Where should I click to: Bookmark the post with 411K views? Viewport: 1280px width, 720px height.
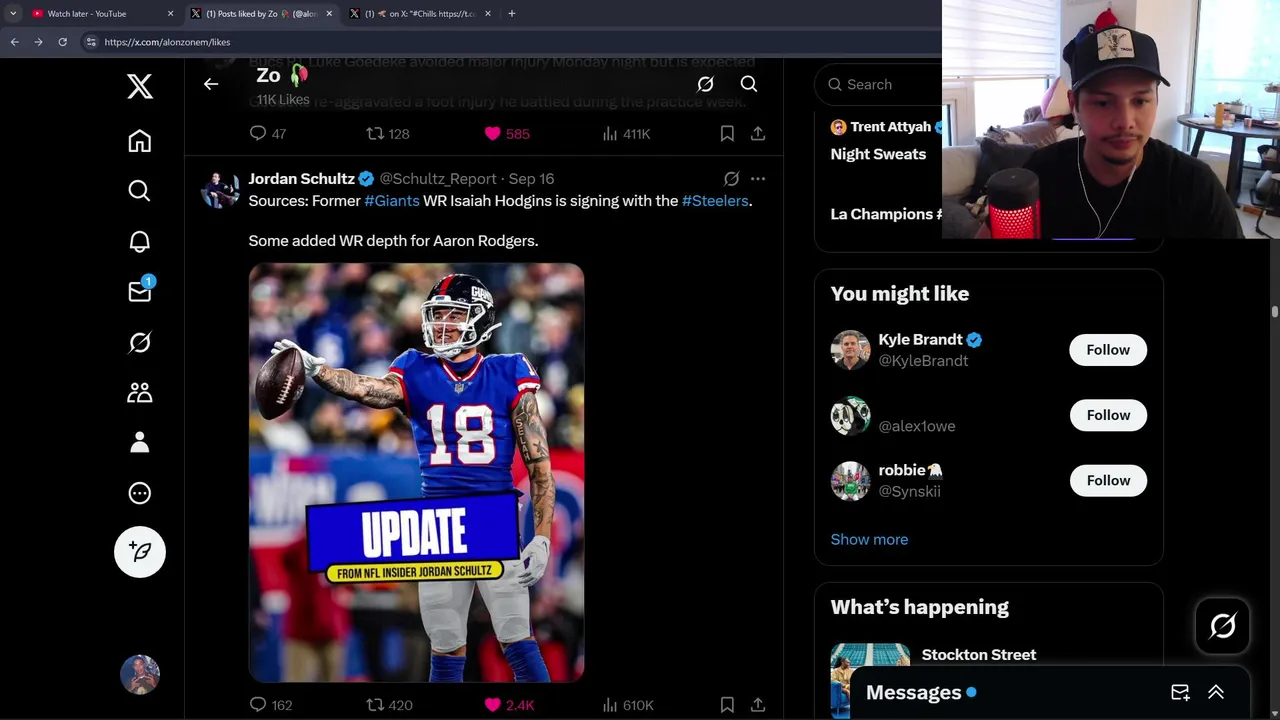(727, 133)
